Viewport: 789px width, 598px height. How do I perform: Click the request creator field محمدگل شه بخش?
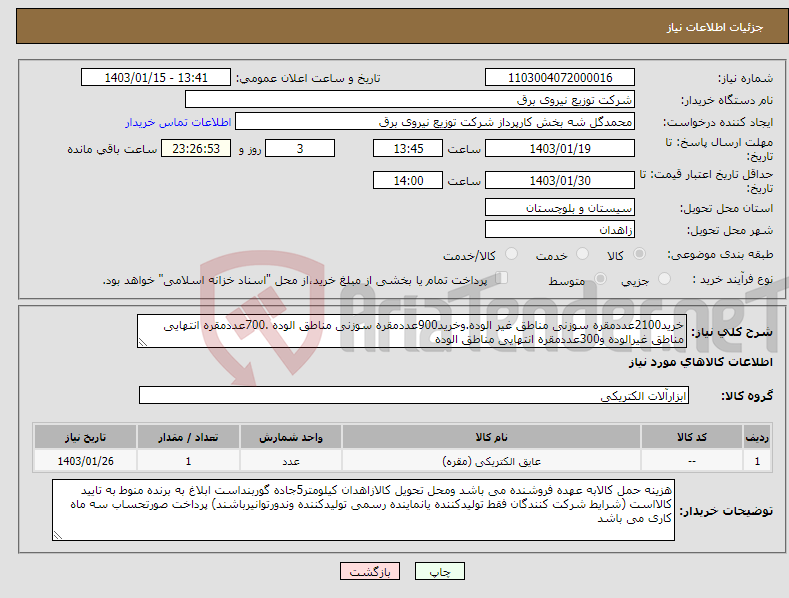(435, 122)
